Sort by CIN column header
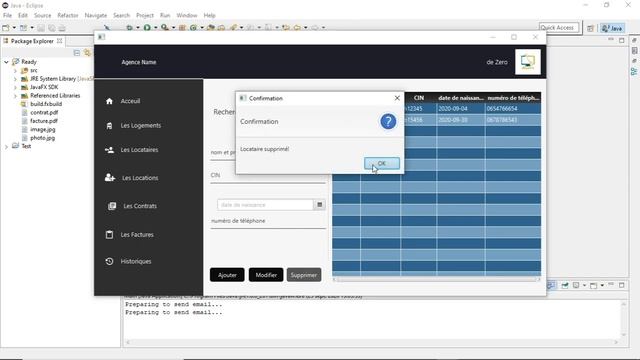The width and height of the screenshot is (640, 360). pos(419,98)
